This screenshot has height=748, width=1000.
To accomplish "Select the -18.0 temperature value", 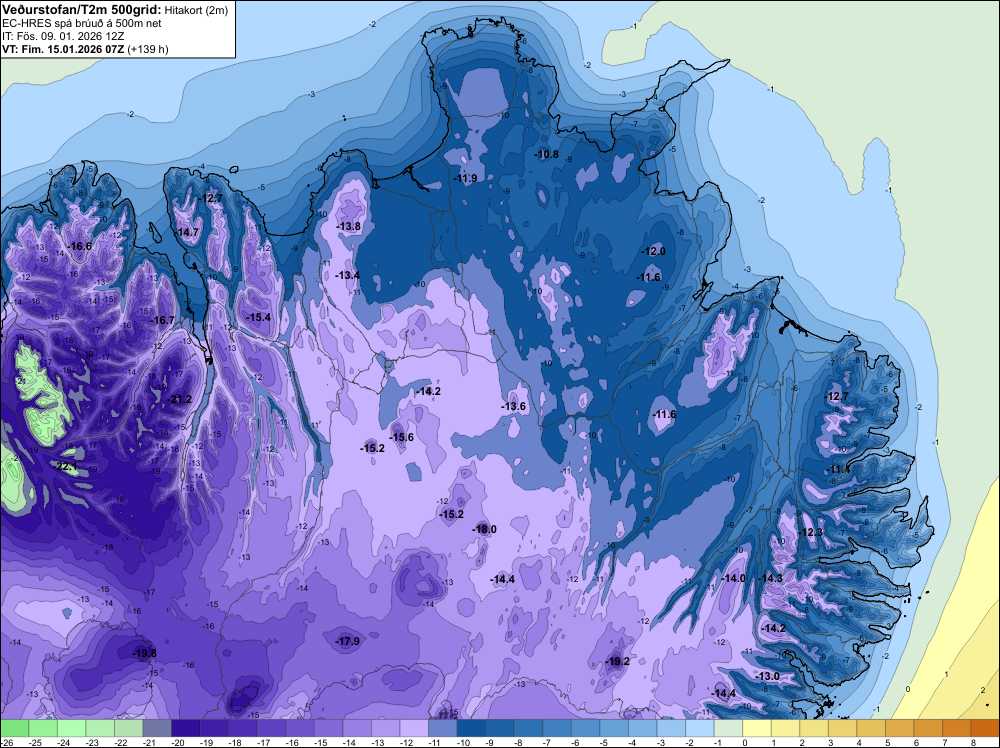I will pyautogui.click(x=484, y=529).
